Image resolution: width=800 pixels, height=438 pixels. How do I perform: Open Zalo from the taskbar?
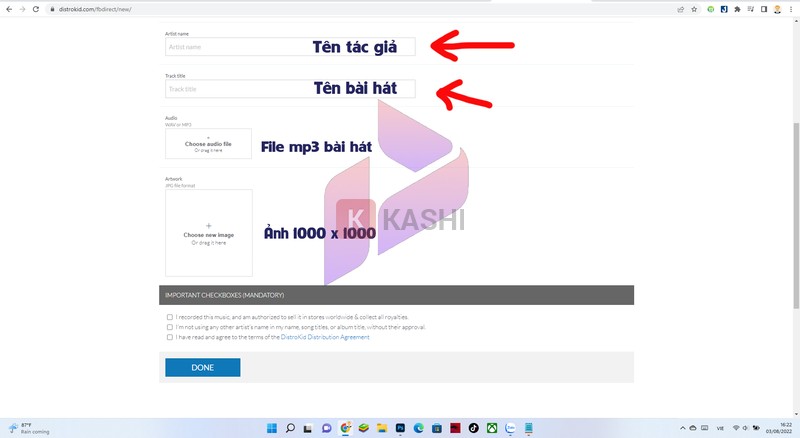pos(510,428)
